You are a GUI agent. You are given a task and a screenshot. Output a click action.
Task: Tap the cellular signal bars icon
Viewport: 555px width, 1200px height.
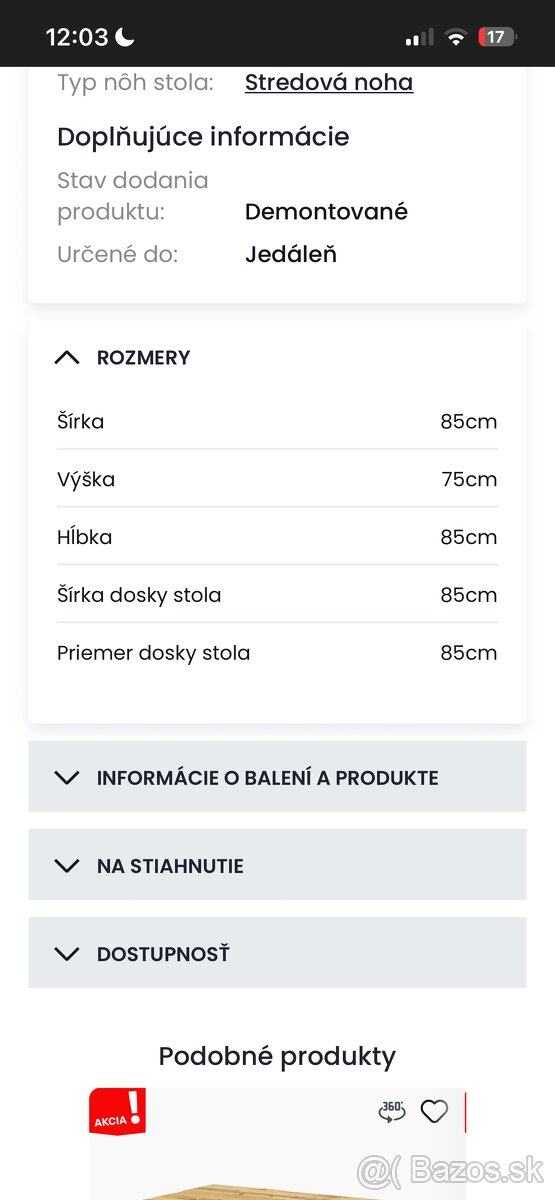coord(419,37)
